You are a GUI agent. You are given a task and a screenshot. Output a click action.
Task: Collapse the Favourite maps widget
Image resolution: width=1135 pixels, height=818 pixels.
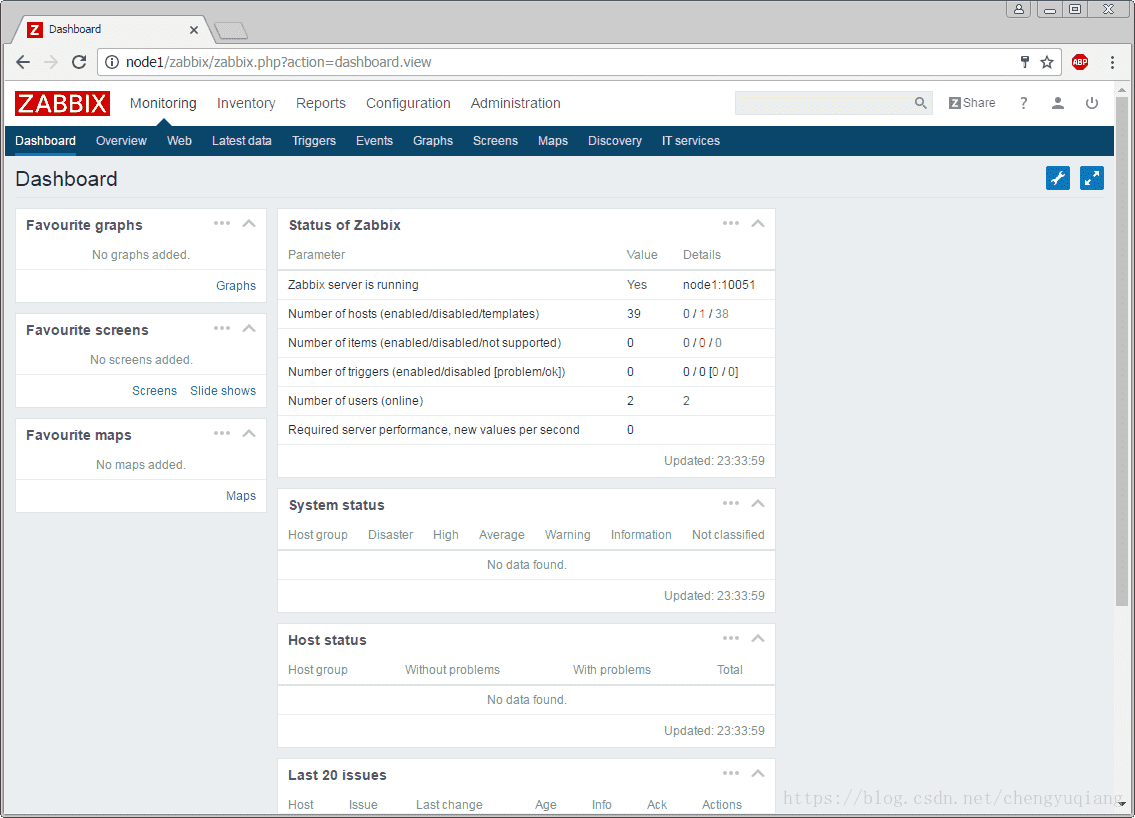(x=249, y=434)
